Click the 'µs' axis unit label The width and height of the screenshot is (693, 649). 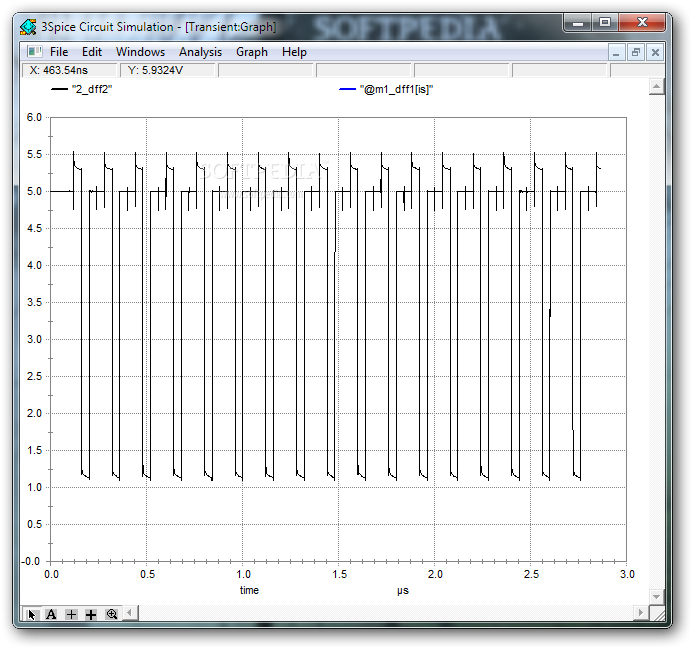pos(403,591)
